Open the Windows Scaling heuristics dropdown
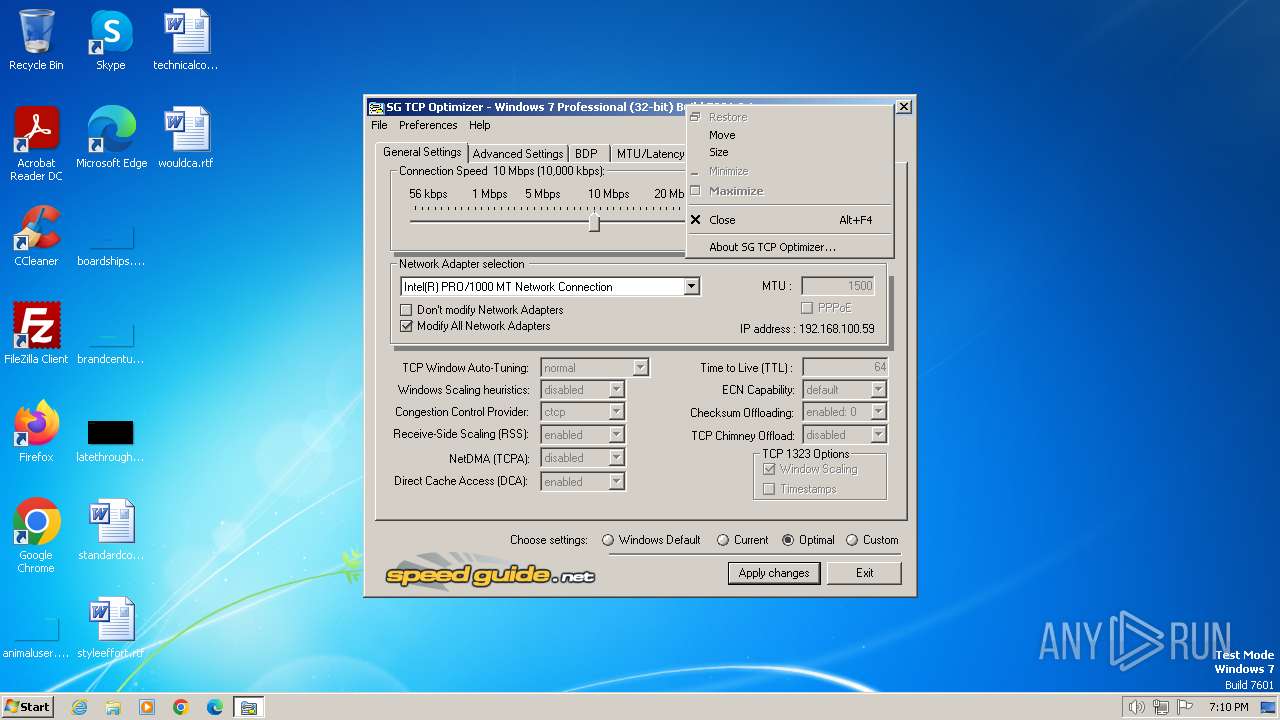Viewport: 1280px width, 720px height. (x=617, y=390)
